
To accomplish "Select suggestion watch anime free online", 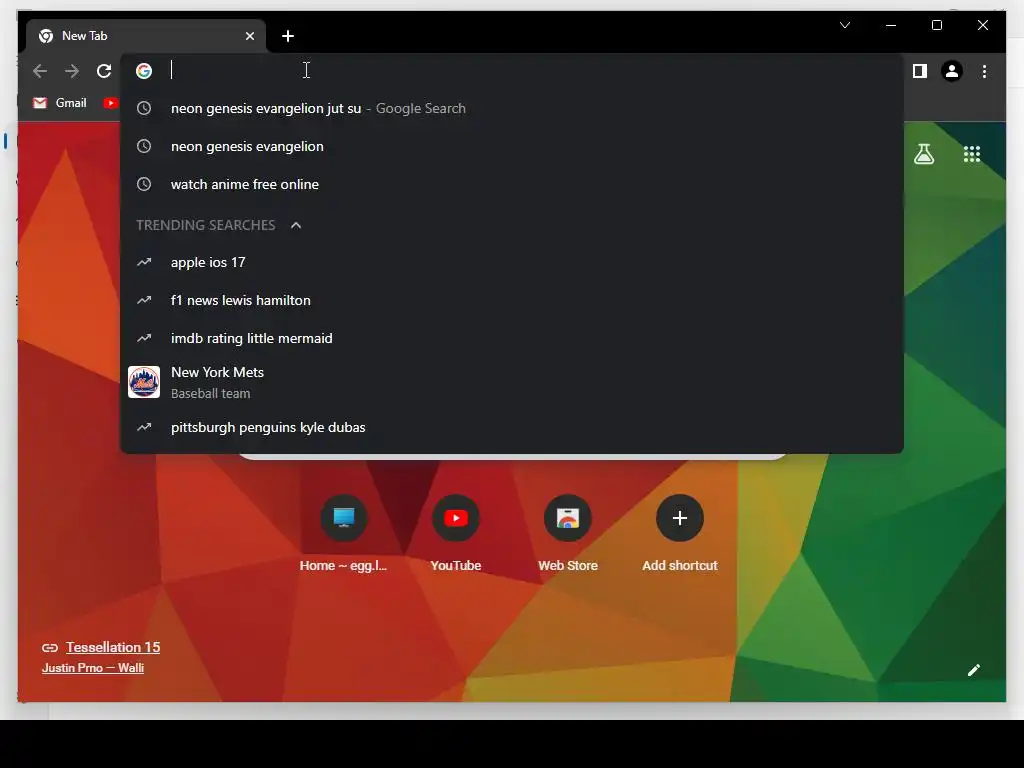I will point(512,184).
